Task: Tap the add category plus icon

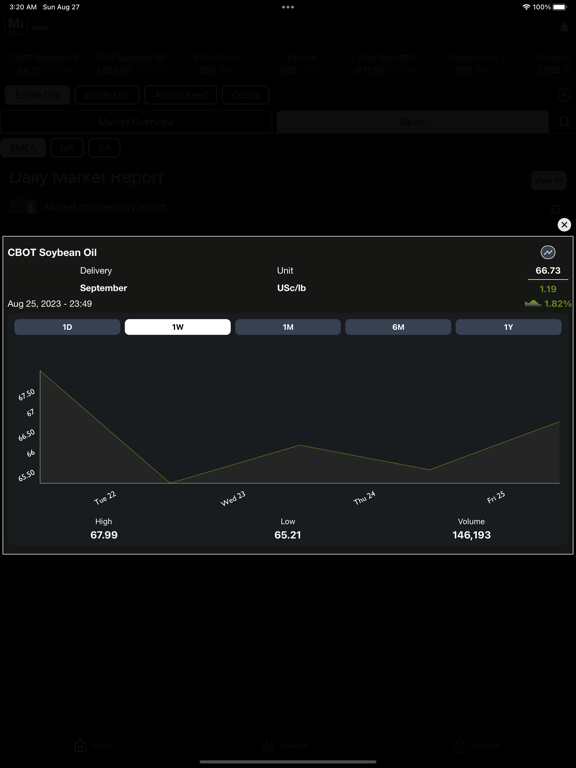Action: tap(564, 95)
